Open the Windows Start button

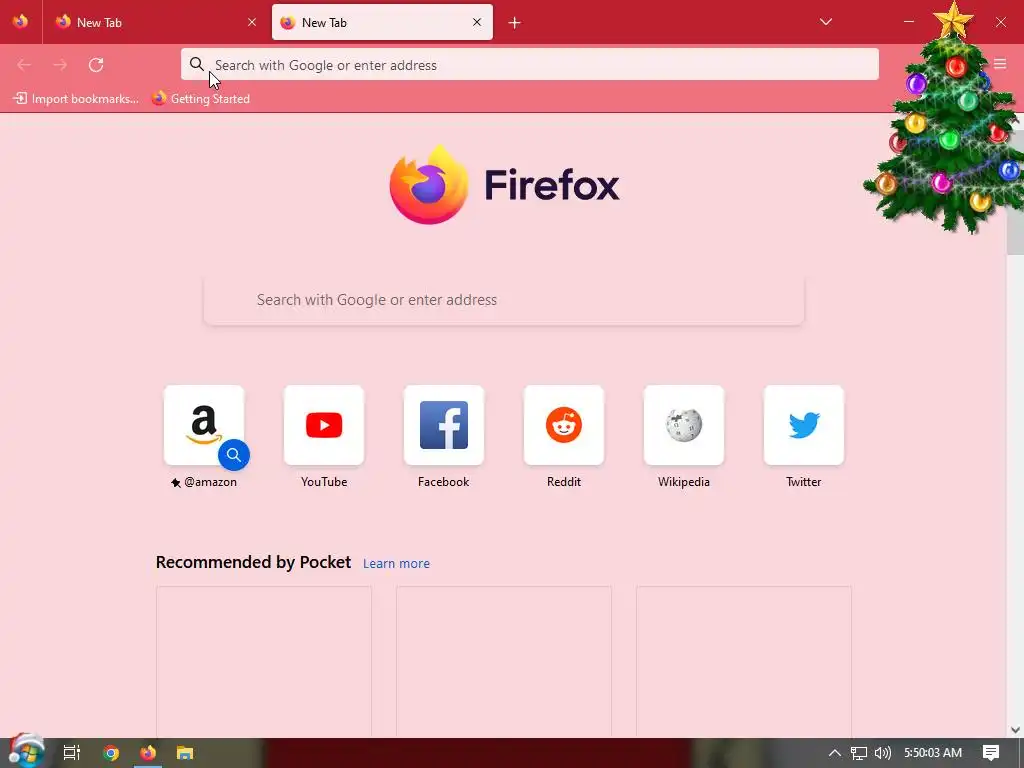coord(26,752)
